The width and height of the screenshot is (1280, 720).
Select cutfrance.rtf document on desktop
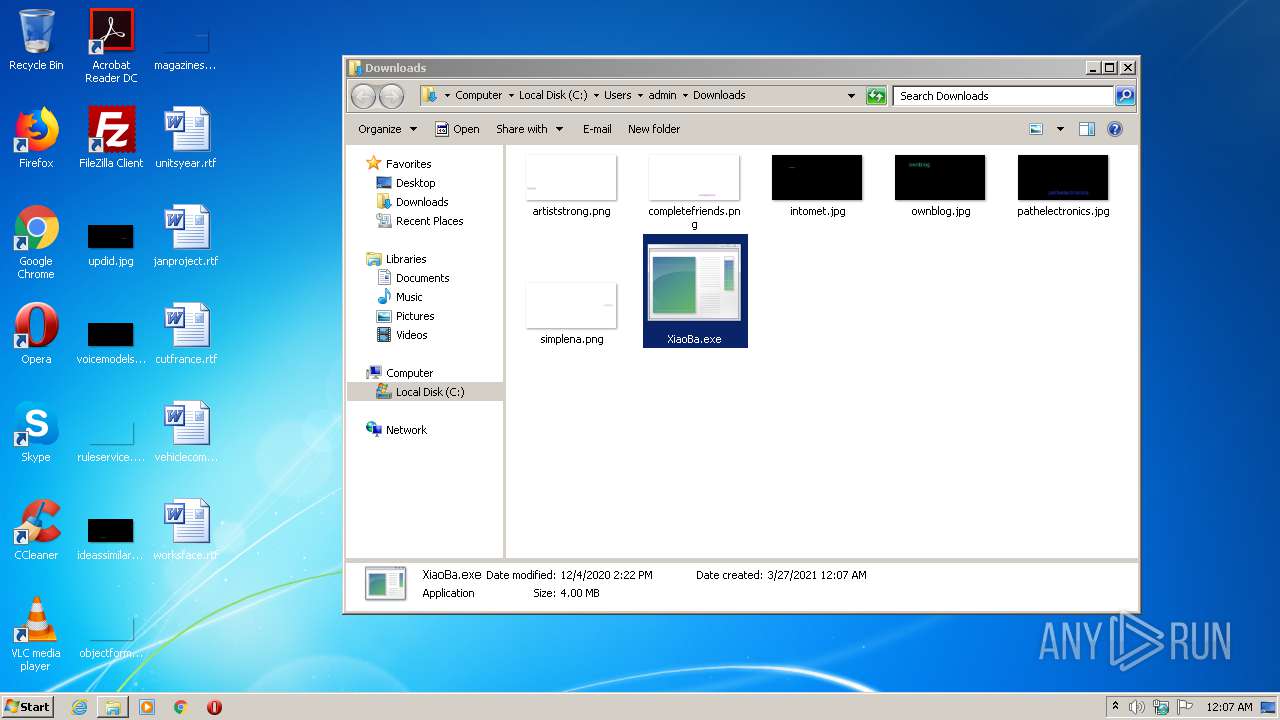click(x=186, y=334)
